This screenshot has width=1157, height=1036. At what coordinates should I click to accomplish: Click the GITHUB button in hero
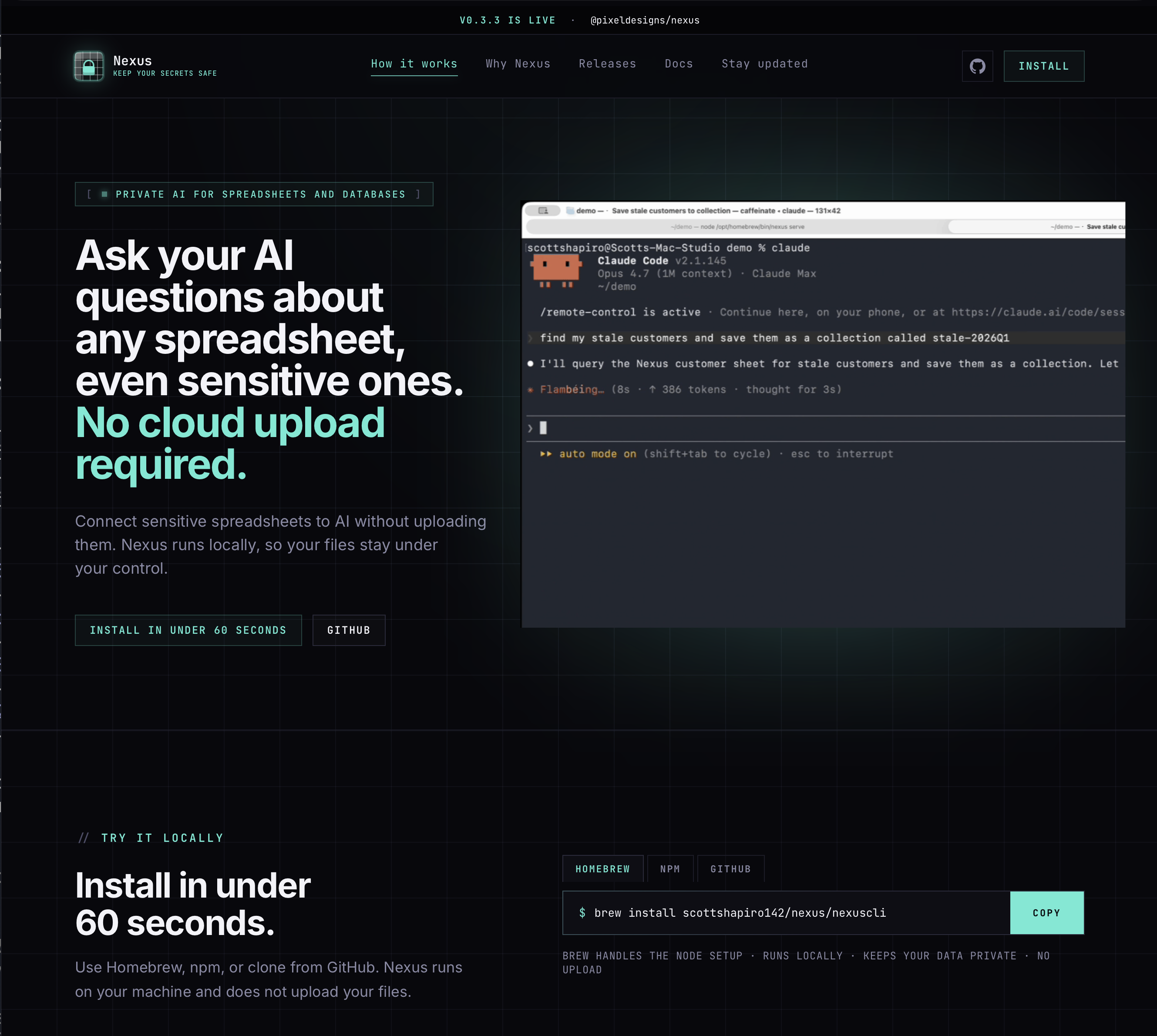coord(349,630)
